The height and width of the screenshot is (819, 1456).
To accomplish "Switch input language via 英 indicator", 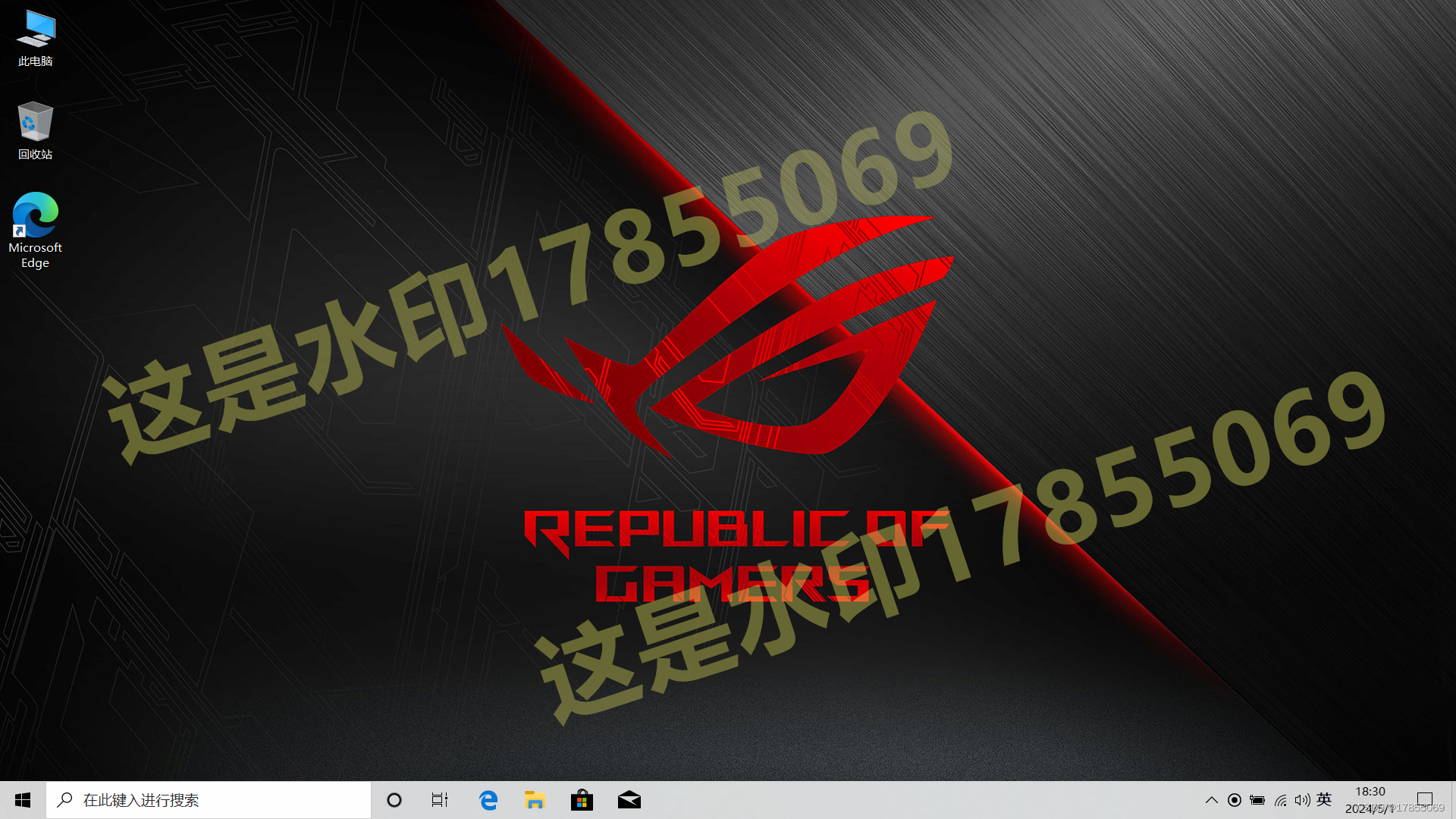I will pyautogui.click(x=1325, y=799).
